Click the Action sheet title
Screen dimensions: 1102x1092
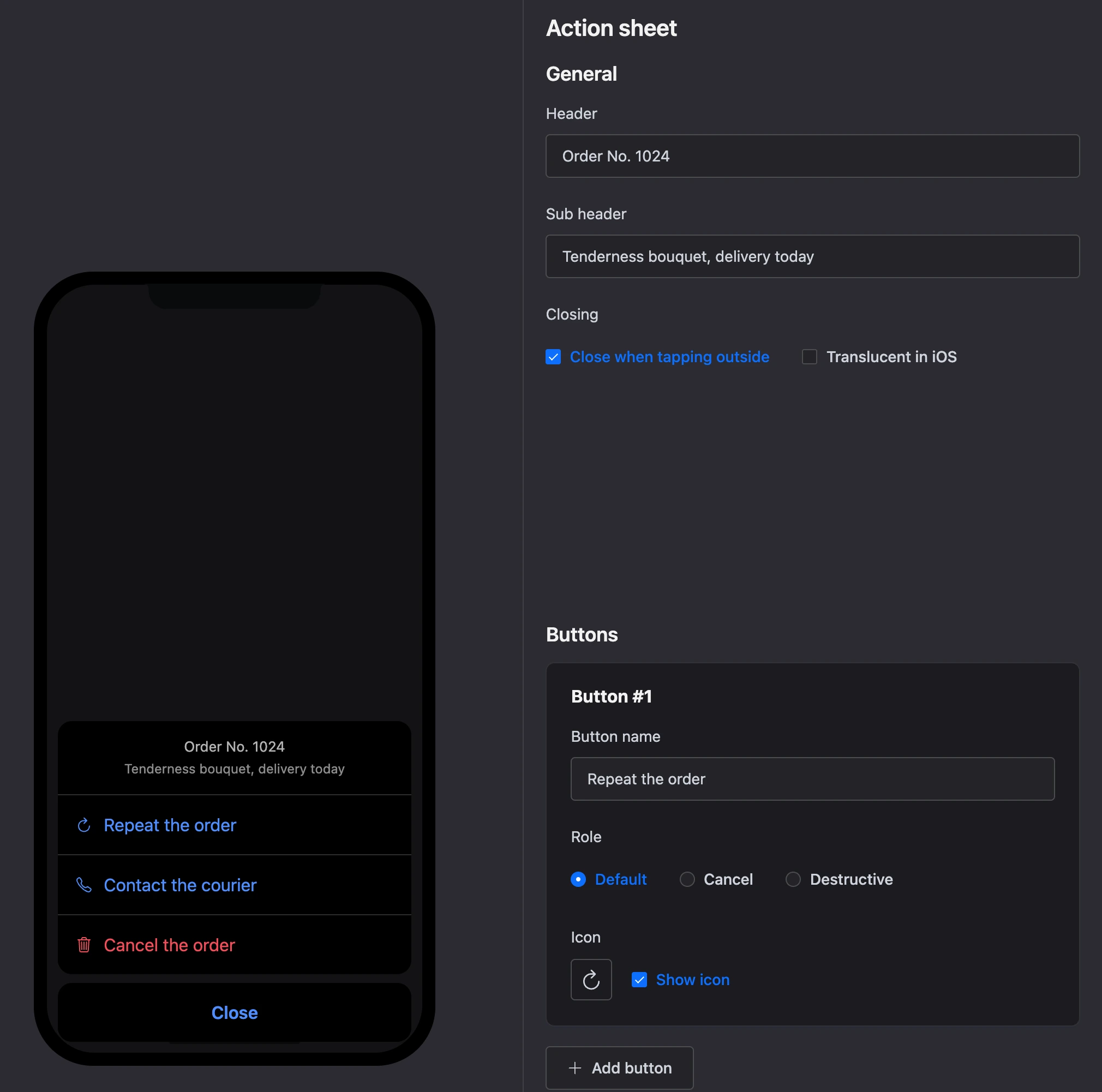[611, 28]
